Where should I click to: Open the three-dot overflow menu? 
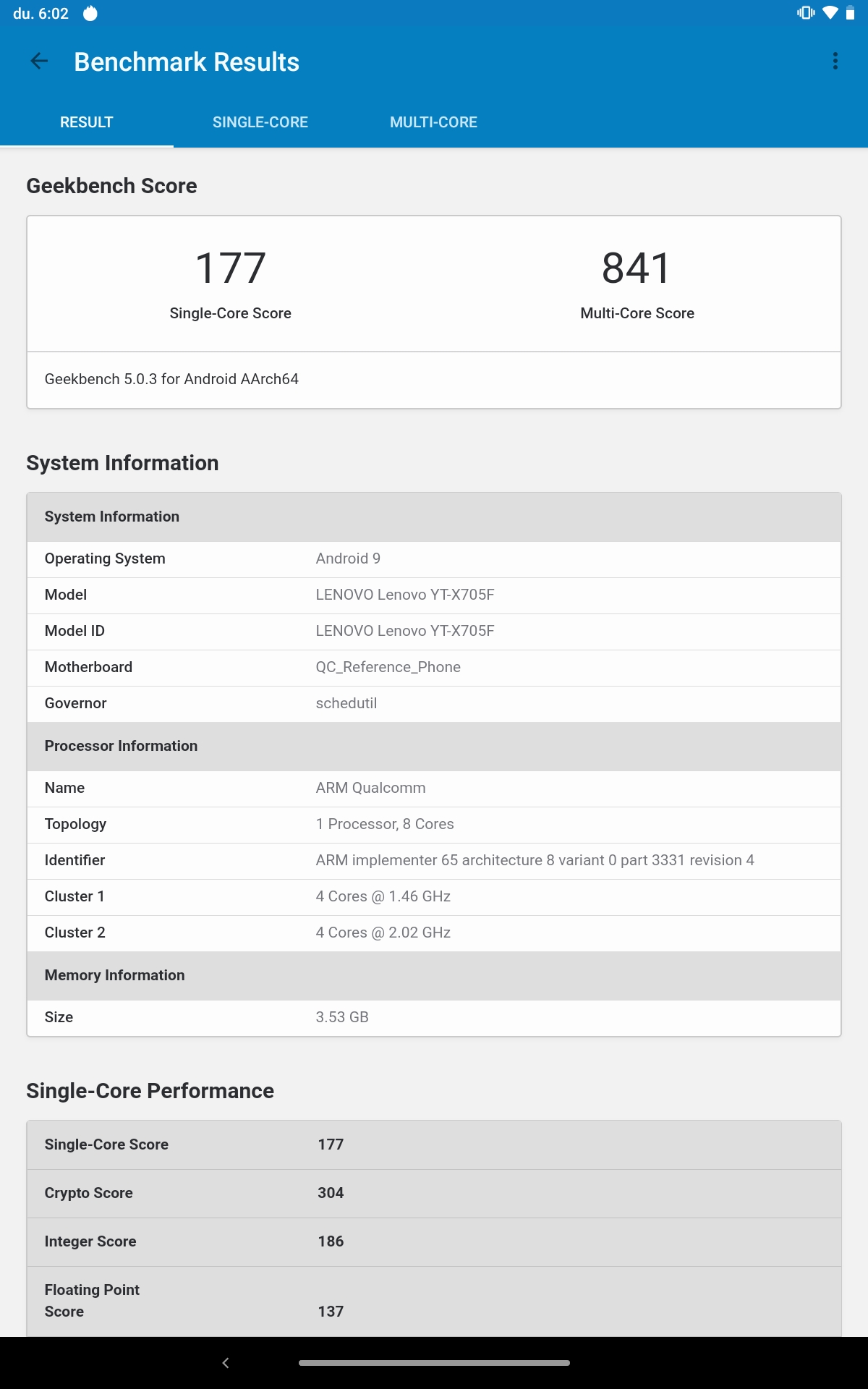pyautogui.click(x=835, y=61)
